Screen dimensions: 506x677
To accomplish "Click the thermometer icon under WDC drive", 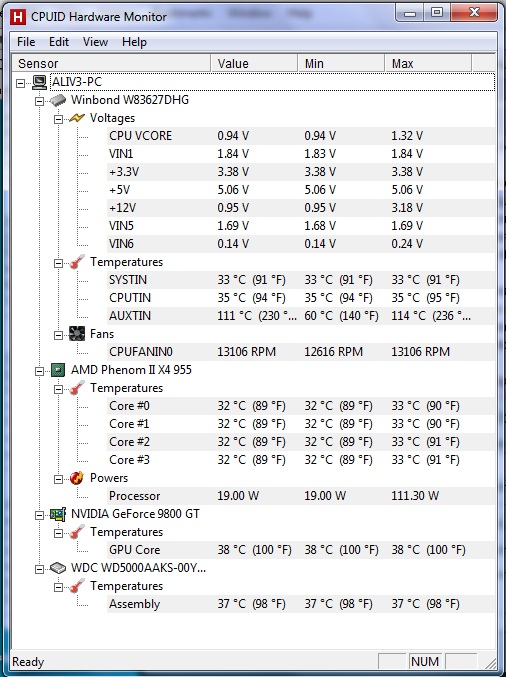I will click(77, 586).
